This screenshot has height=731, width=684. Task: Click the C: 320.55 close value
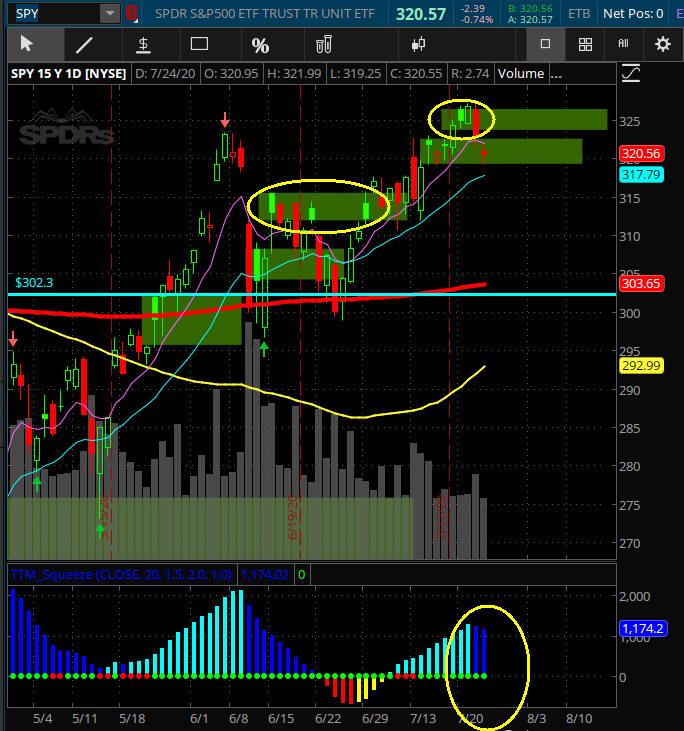(x=416, y=74)
